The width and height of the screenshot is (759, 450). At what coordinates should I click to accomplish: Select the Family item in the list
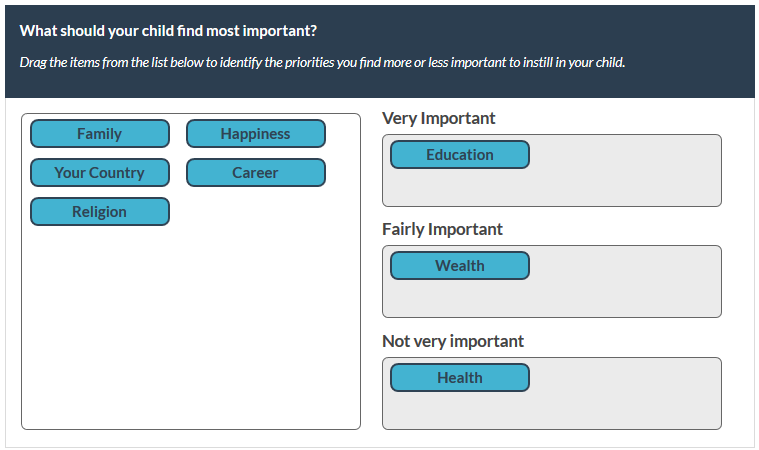(x=100, y=134)
